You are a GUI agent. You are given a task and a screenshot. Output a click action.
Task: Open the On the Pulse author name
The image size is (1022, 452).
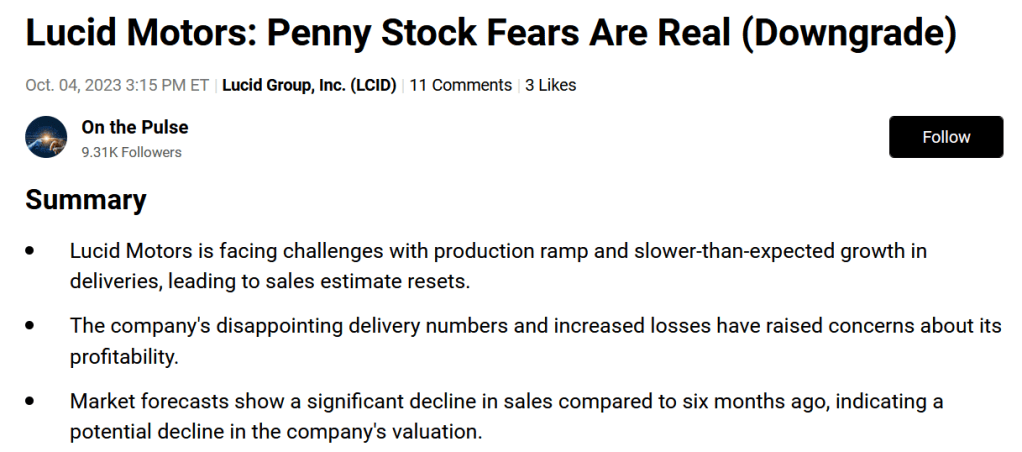click(135, 127)
